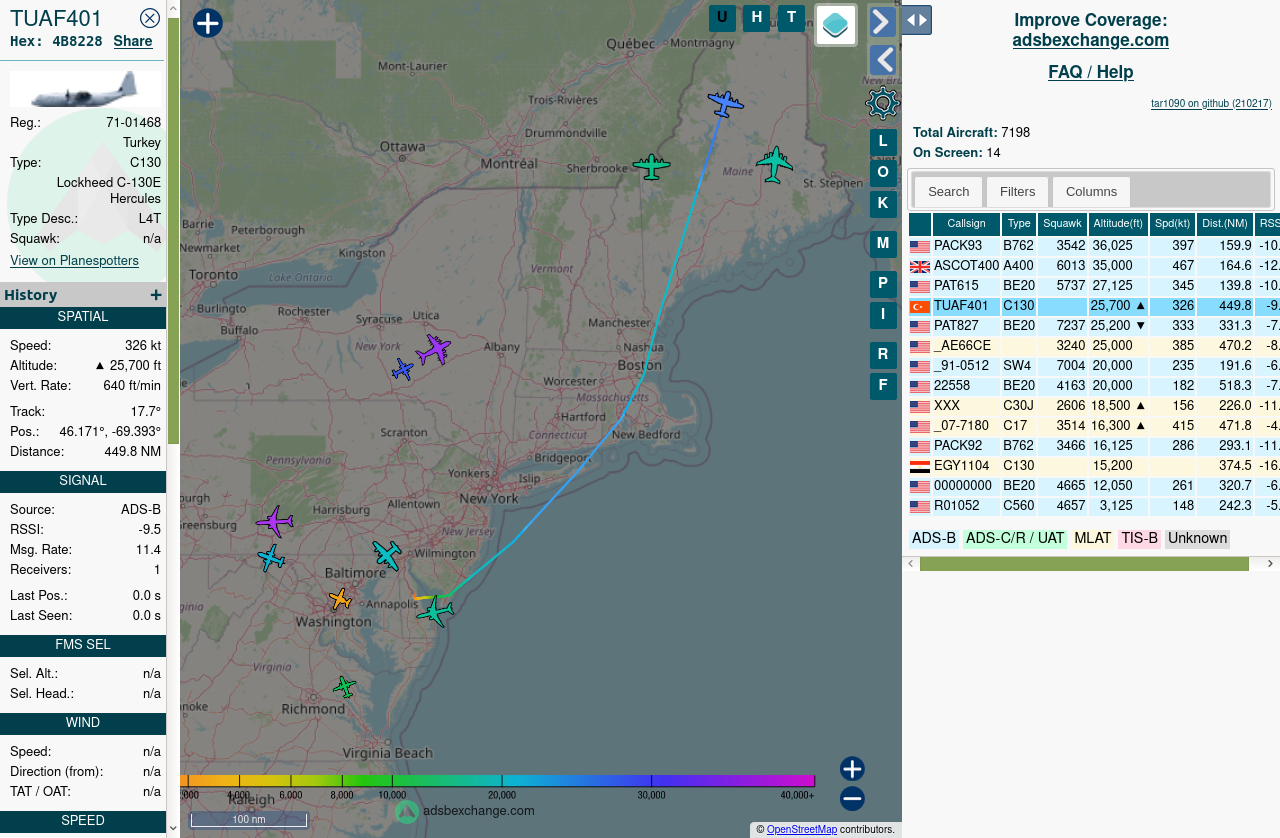Viewport: 1280px width, 838px height.
Task: Toggle sidebar with double-arrow button
Action: 916,20
